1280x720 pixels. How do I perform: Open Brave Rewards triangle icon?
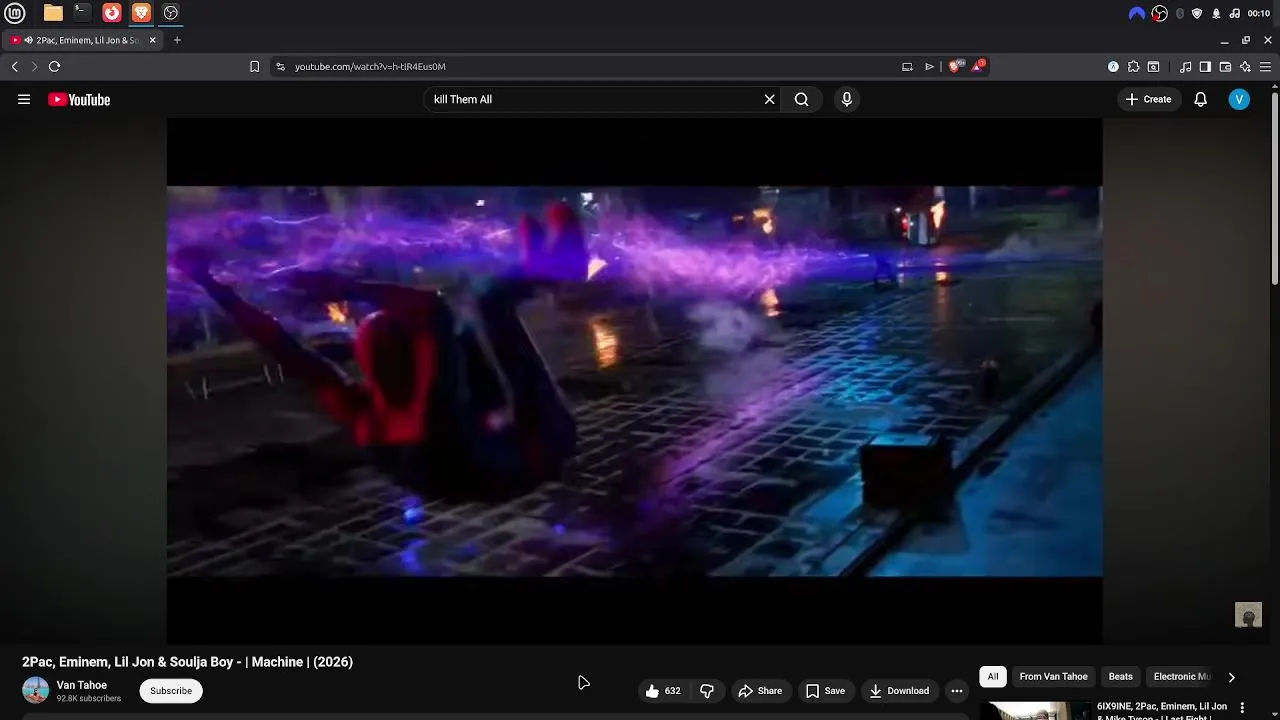pyautogui.click(x=978, y=66)
